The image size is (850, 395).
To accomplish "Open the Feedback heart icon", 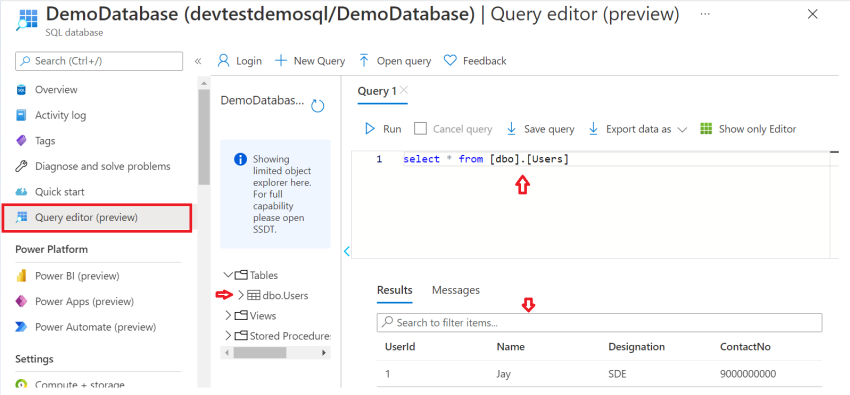I will click(450, 61).
